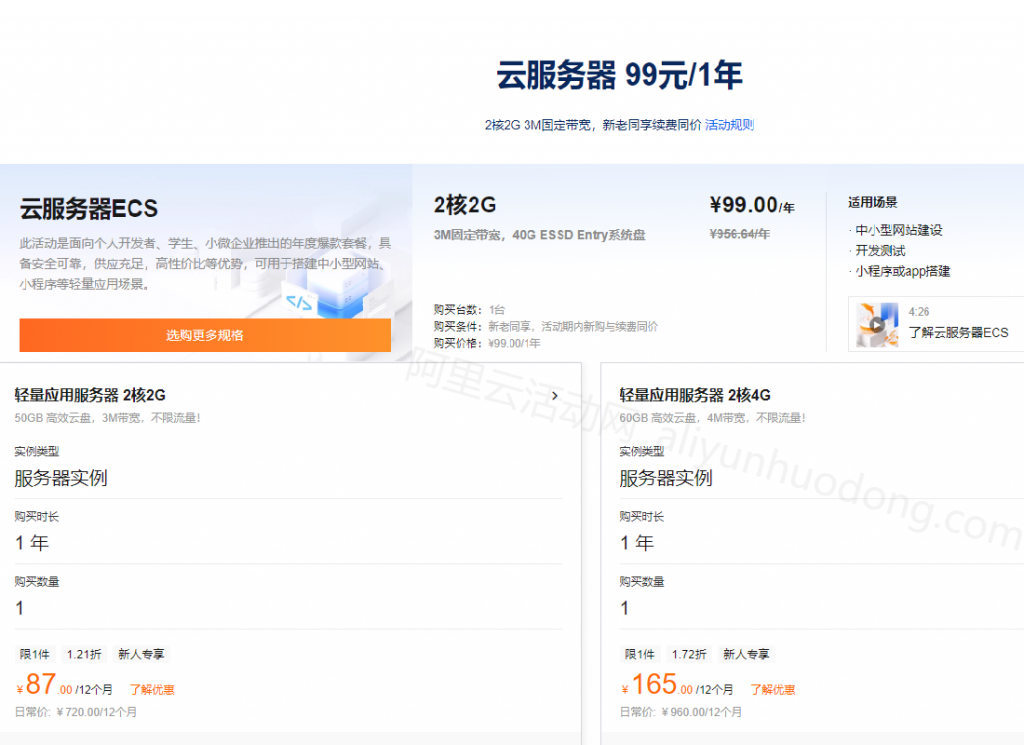Click the 60GB 高效云盘 4M带宽 description

tap(712, 418)
